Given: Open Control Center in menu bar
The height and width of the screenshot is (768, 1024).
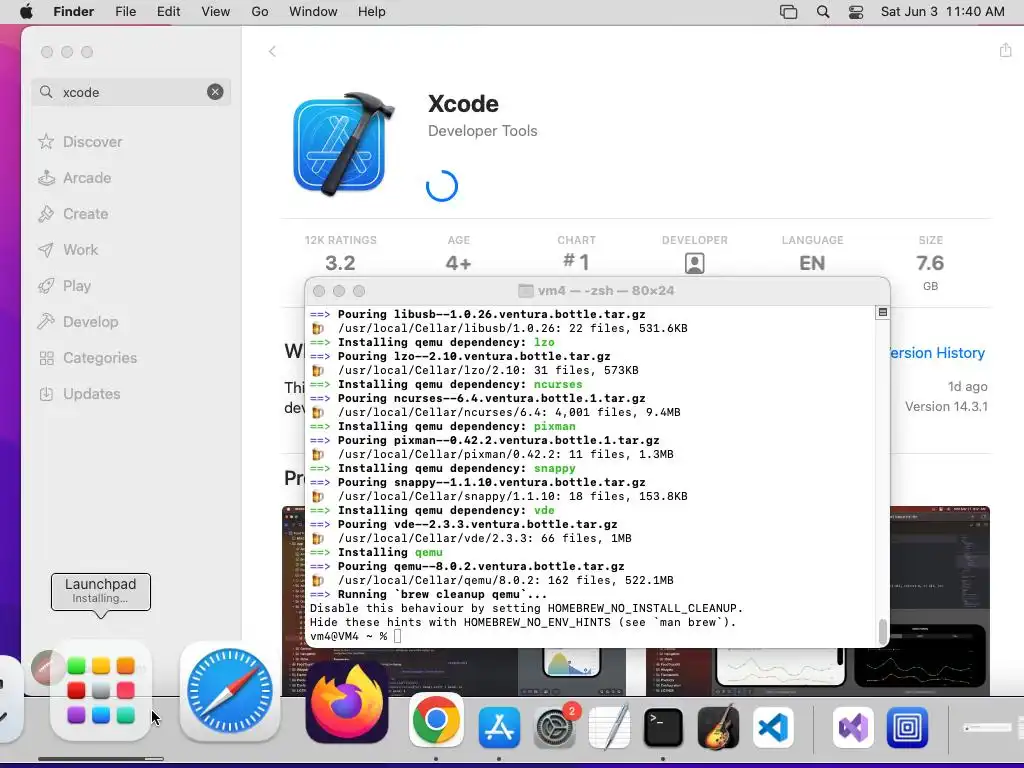Looking at the screenshot, I should (856, 12).
